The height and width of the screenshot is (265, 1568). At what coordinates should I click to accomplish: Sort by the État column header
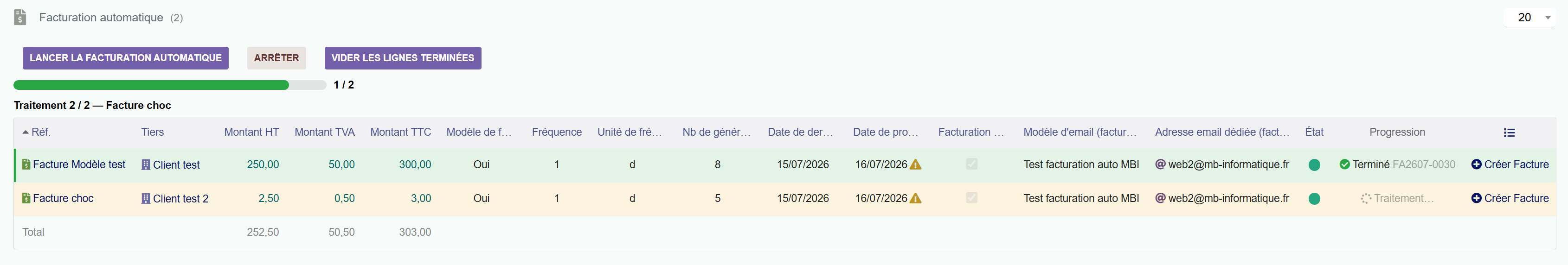click(1314, 132)
